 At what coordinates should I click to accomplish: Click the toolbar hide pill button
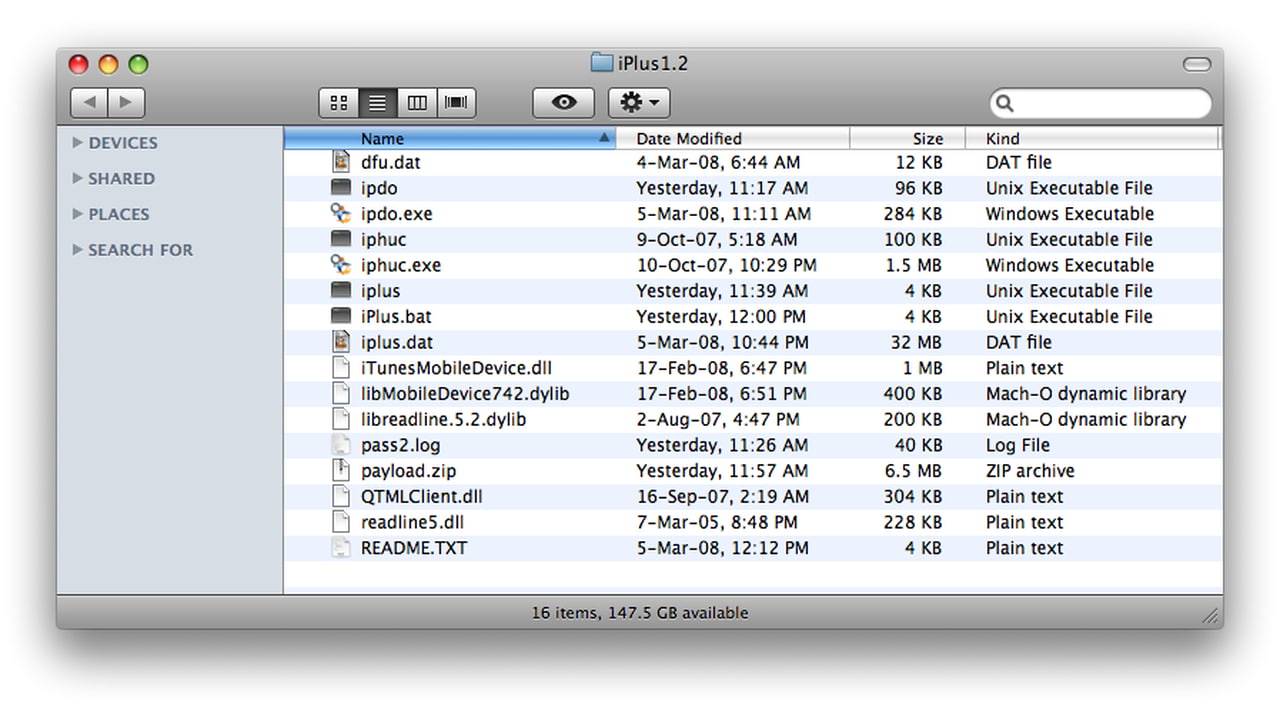[1196, 64]
